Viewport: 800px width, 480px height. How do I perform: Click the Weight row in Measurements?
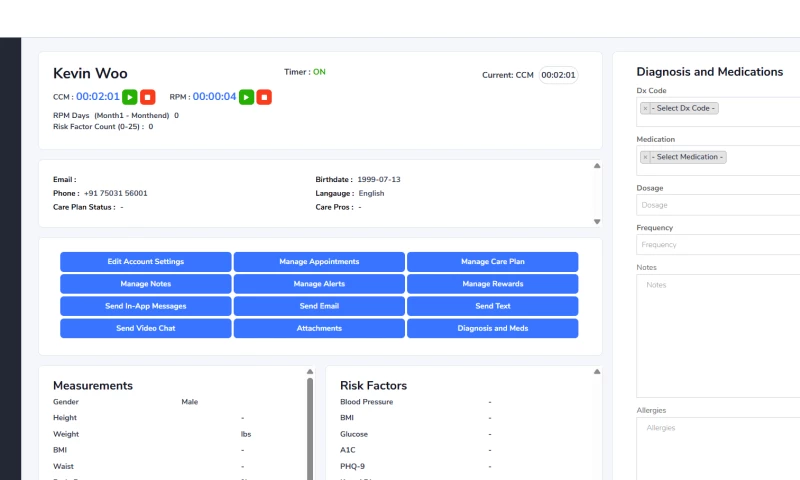pos(152,434)
